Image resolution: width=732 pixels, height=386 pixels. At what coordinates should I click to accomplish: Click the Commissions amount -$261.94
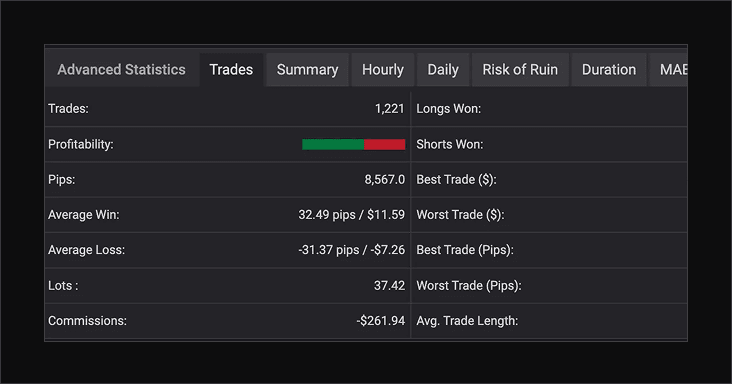[380, 321]
